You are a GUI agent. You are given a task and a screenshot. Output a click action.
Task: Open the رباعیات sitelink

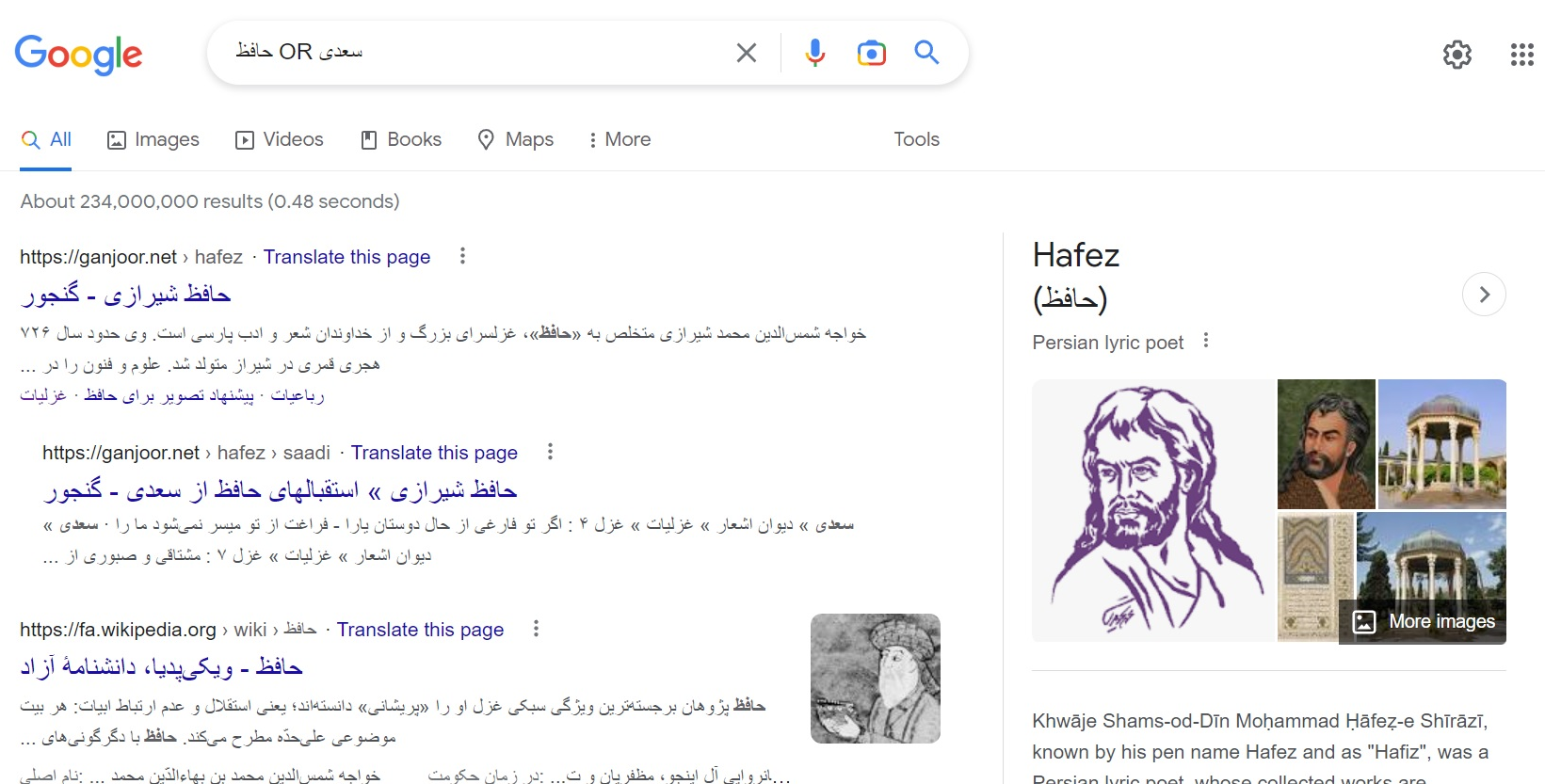(298, 395)
